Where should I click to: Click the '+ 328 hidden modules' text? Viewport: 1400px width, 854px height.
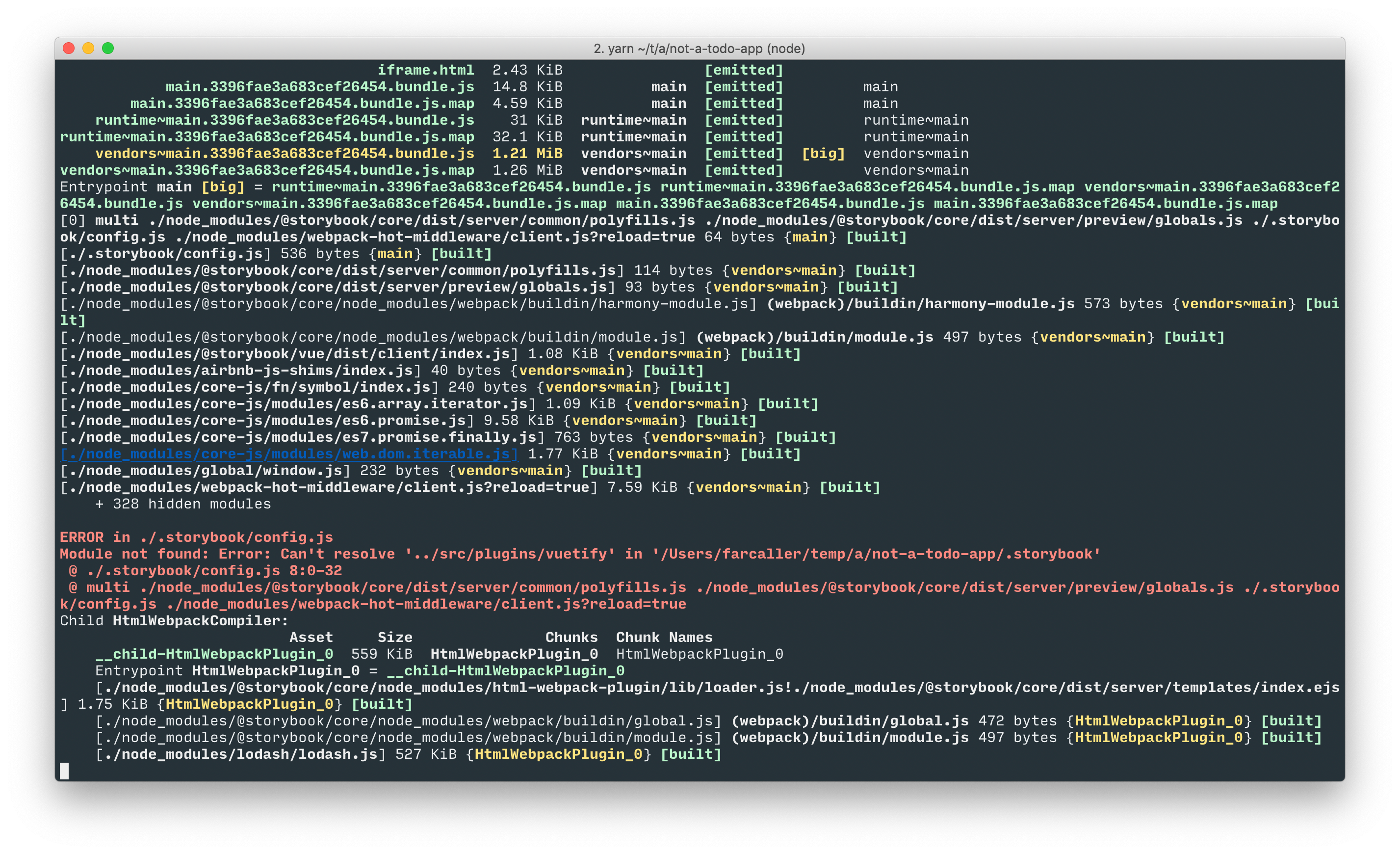(183, 505)
